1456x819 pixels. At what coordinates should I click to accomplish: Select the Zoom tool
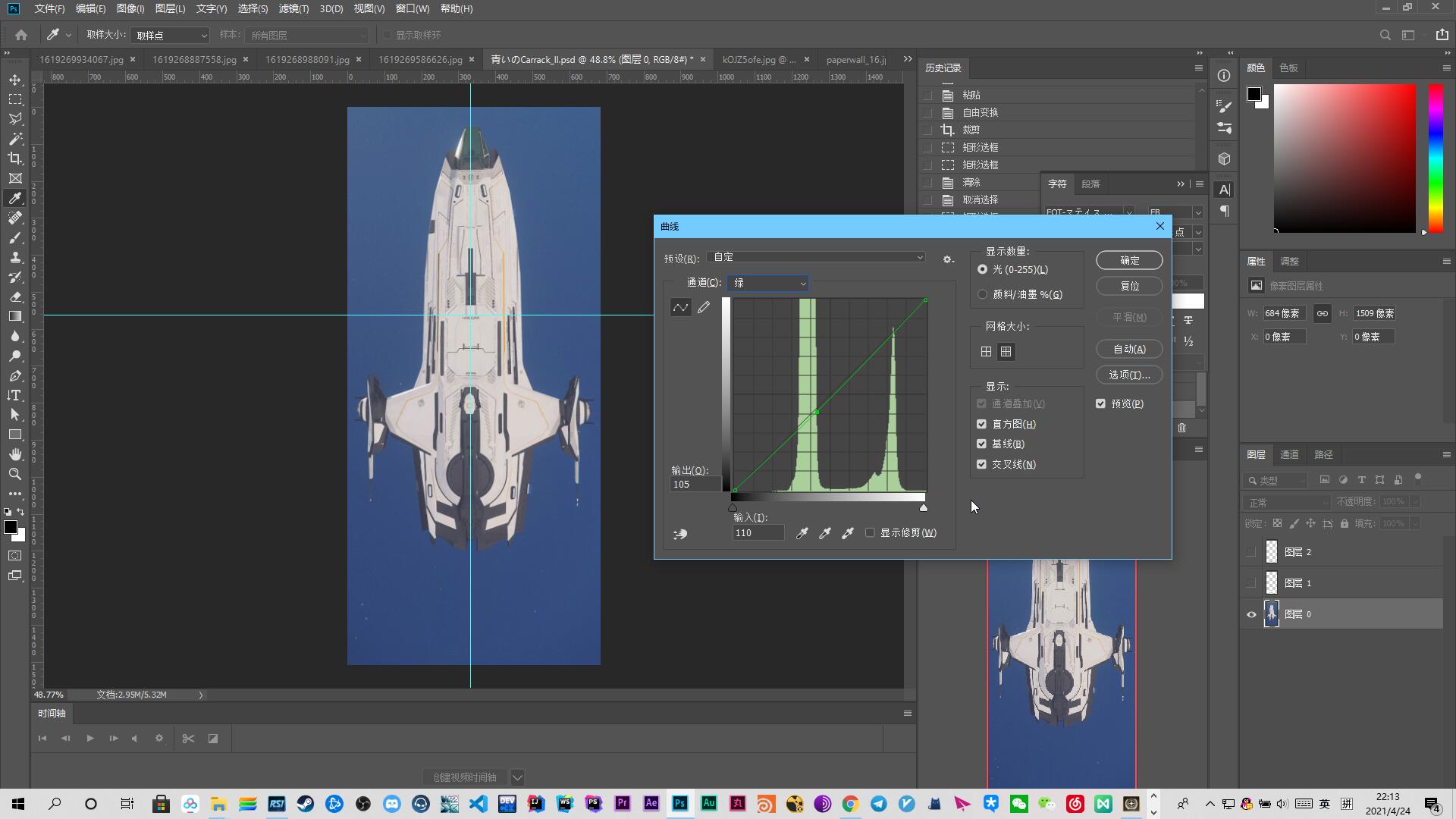[15, 474]
